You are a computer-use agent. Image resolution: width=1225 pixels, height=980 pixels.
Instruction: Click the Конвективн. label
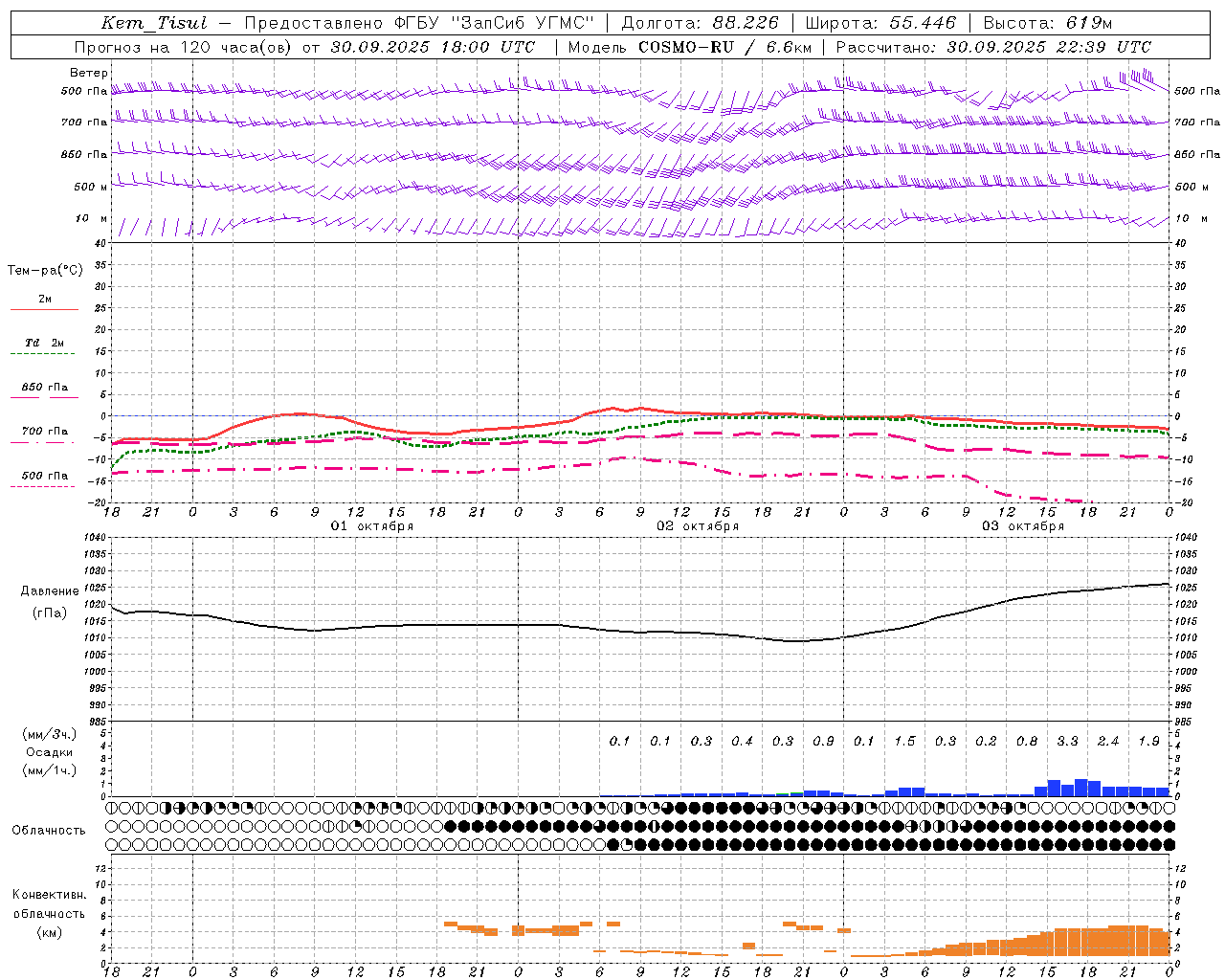(x=49, y=895)
